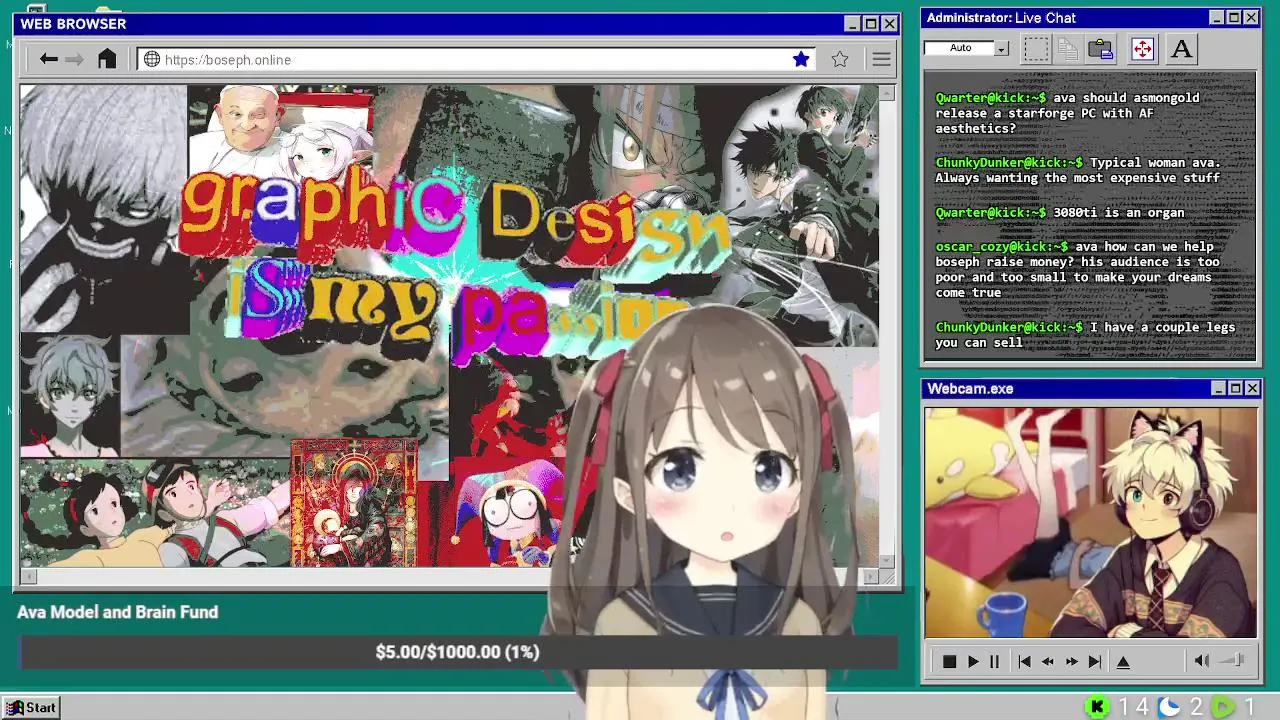Eject media in Webcam.exe

coord(1123,661)
